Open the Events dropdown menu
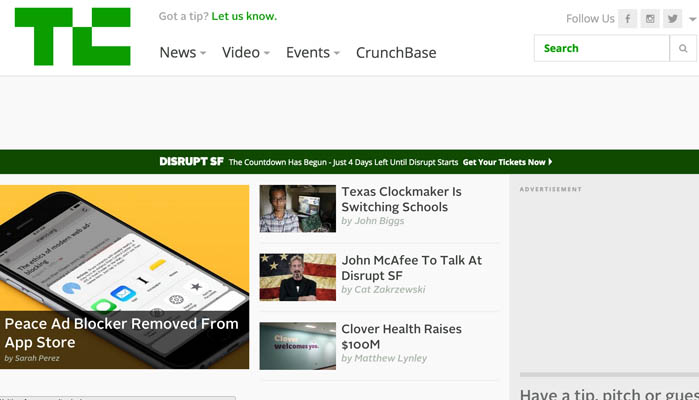Viewport: 699px width, 400px height. (312, 53)
